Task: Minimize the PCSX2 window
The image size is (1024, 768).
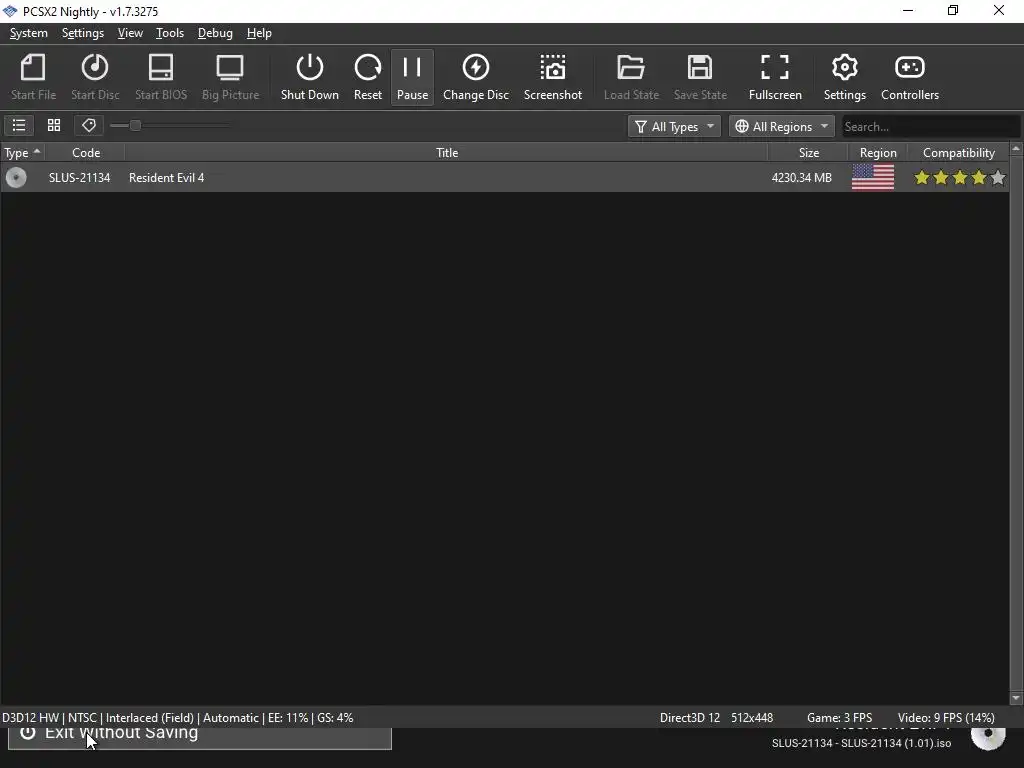Action: coord(908,10)
